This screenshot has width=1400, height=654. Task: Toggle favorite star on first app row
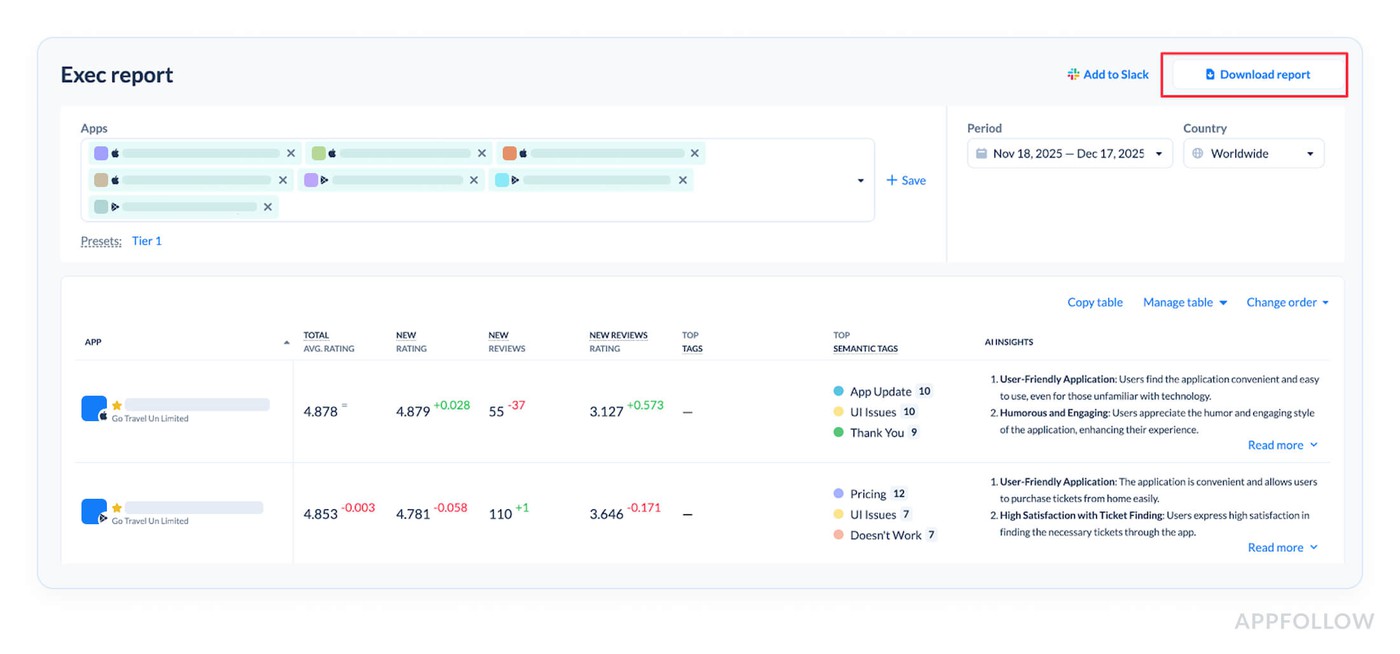pos(117,405)
